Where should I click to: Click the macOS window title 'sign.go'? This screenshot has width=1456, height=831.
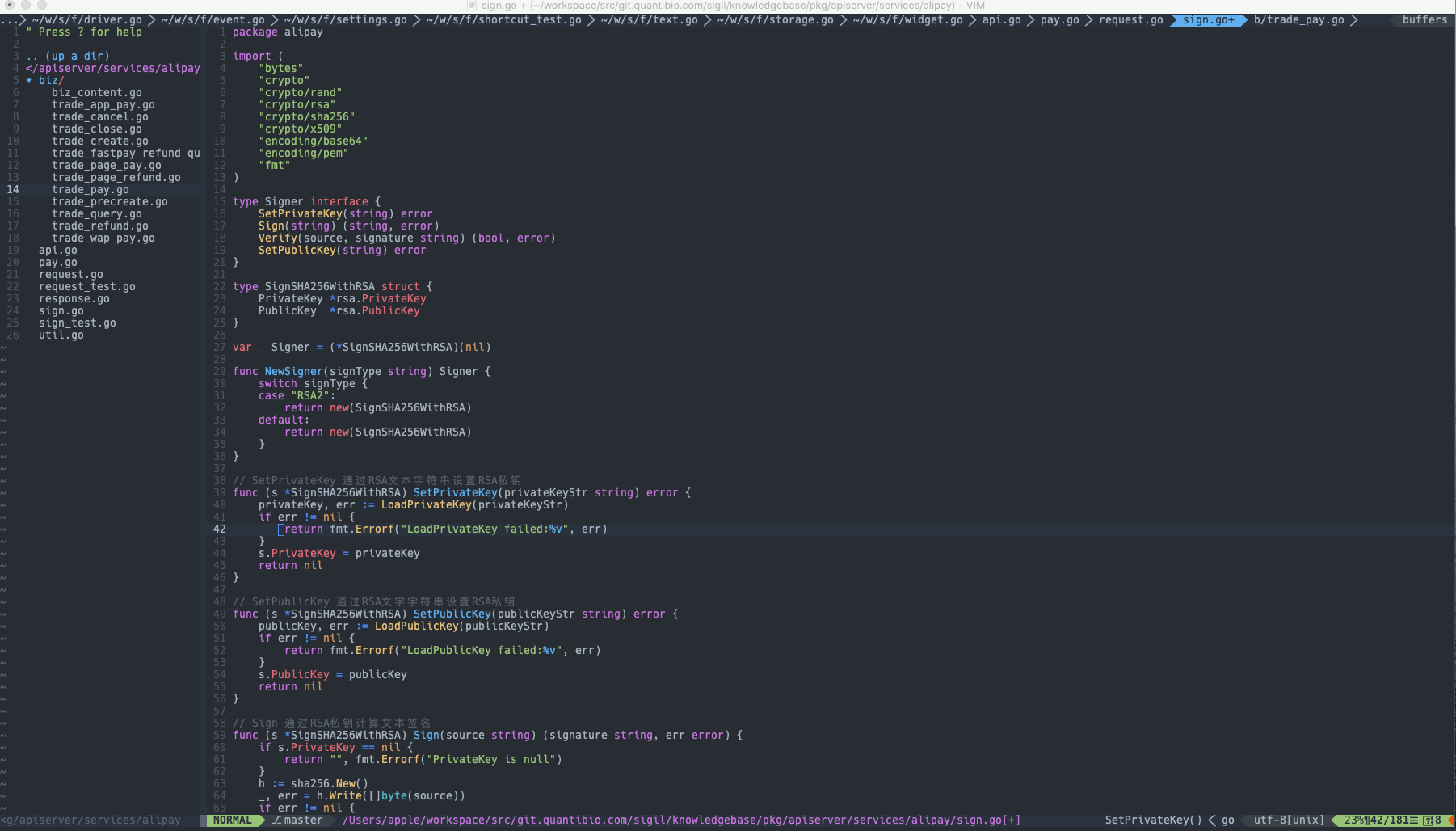pos(727,6)
